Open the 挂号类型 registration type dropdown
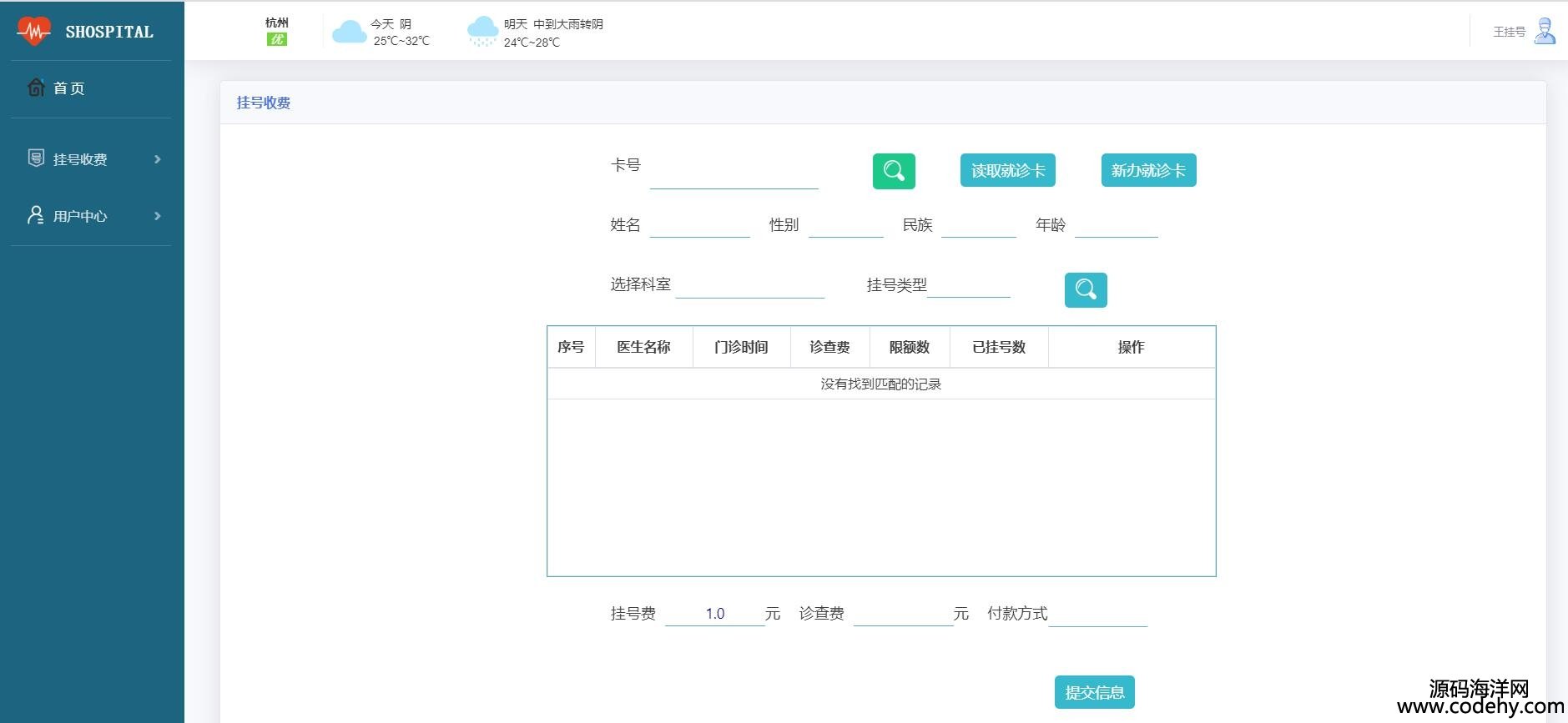 (x=968, y=285)
